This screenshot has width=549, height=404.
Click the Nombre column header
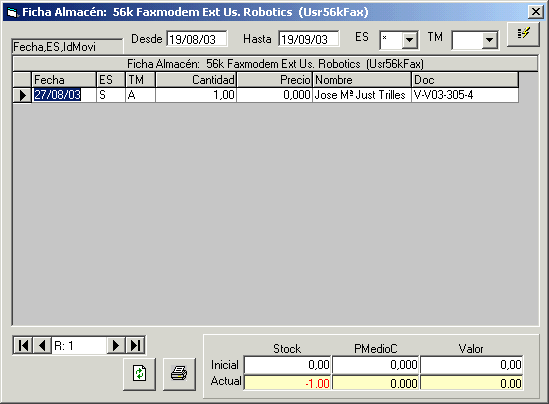point(362,80)
